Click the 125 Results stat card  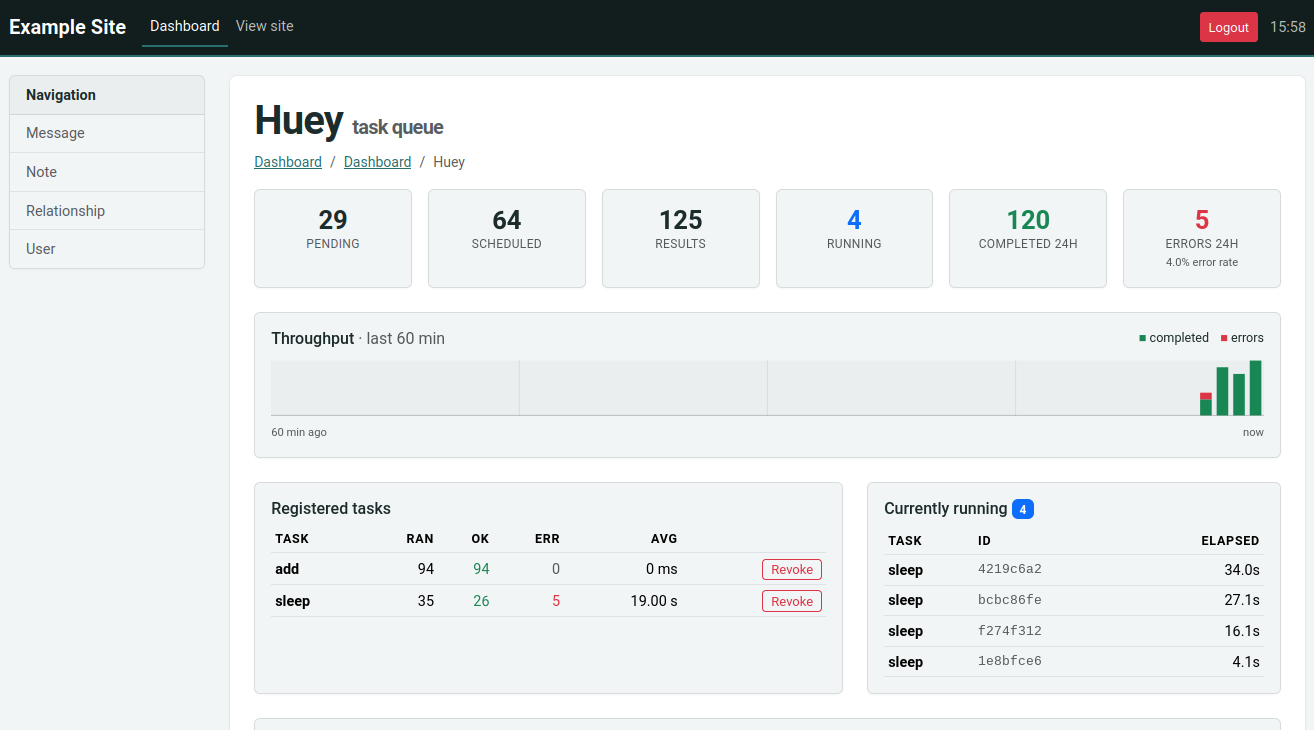[681, 238]
